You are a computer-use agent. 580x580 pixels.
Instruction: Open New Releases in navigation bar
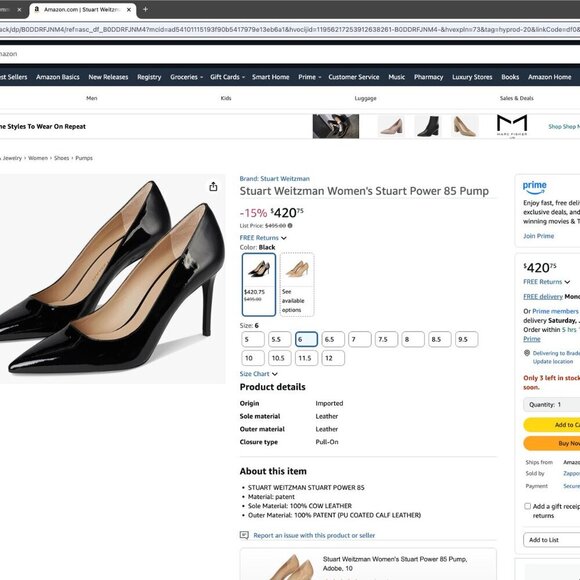coord(108,77)
